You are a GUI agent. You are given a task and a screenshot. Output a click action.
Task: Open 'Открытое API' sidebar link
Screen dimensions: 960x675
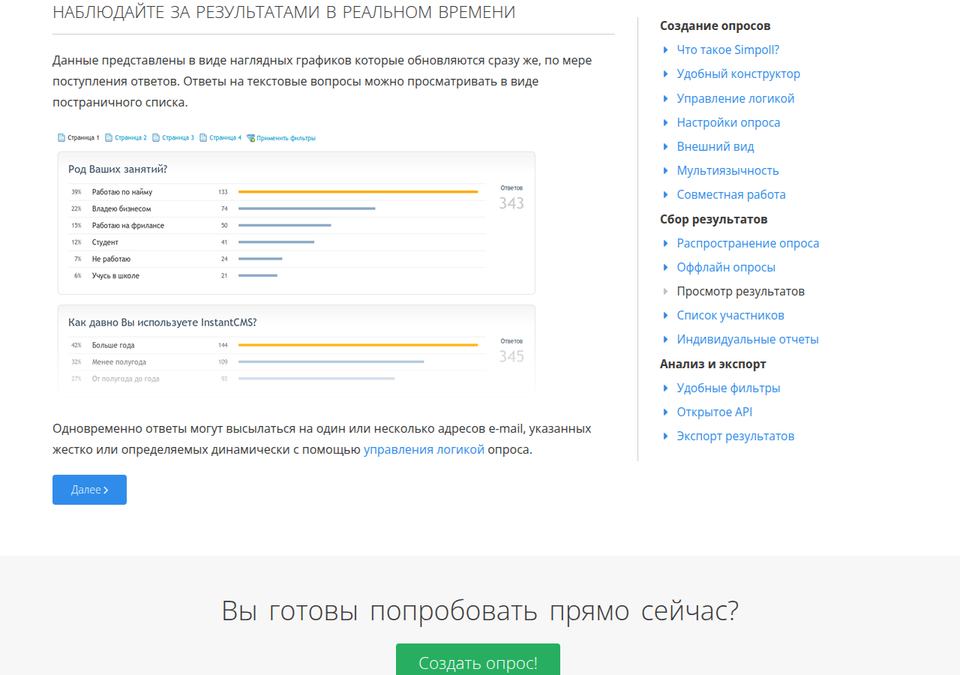point(714,412)
